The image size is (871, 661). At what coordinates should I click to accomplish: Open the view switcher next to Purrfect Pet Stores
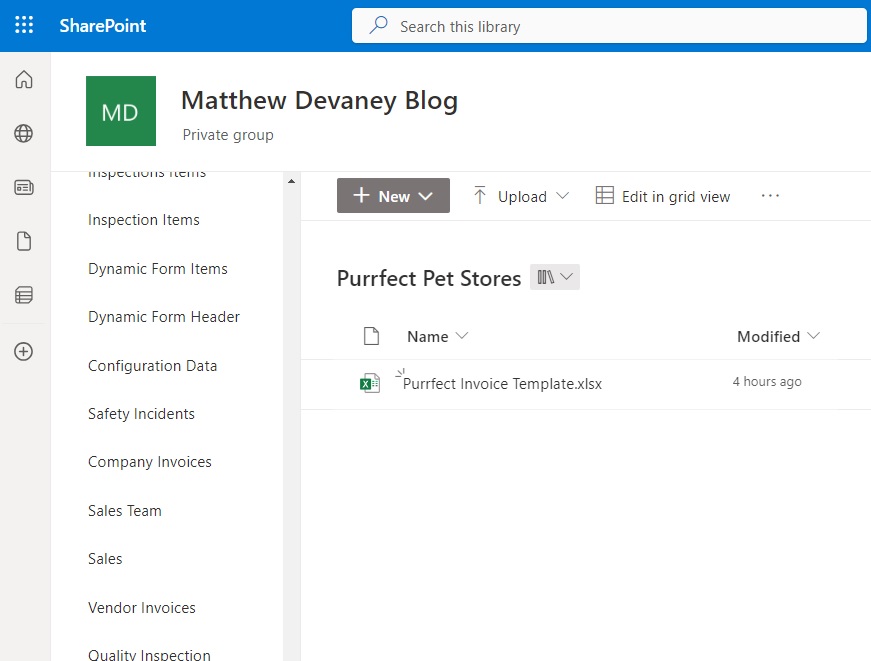point(555,277)
